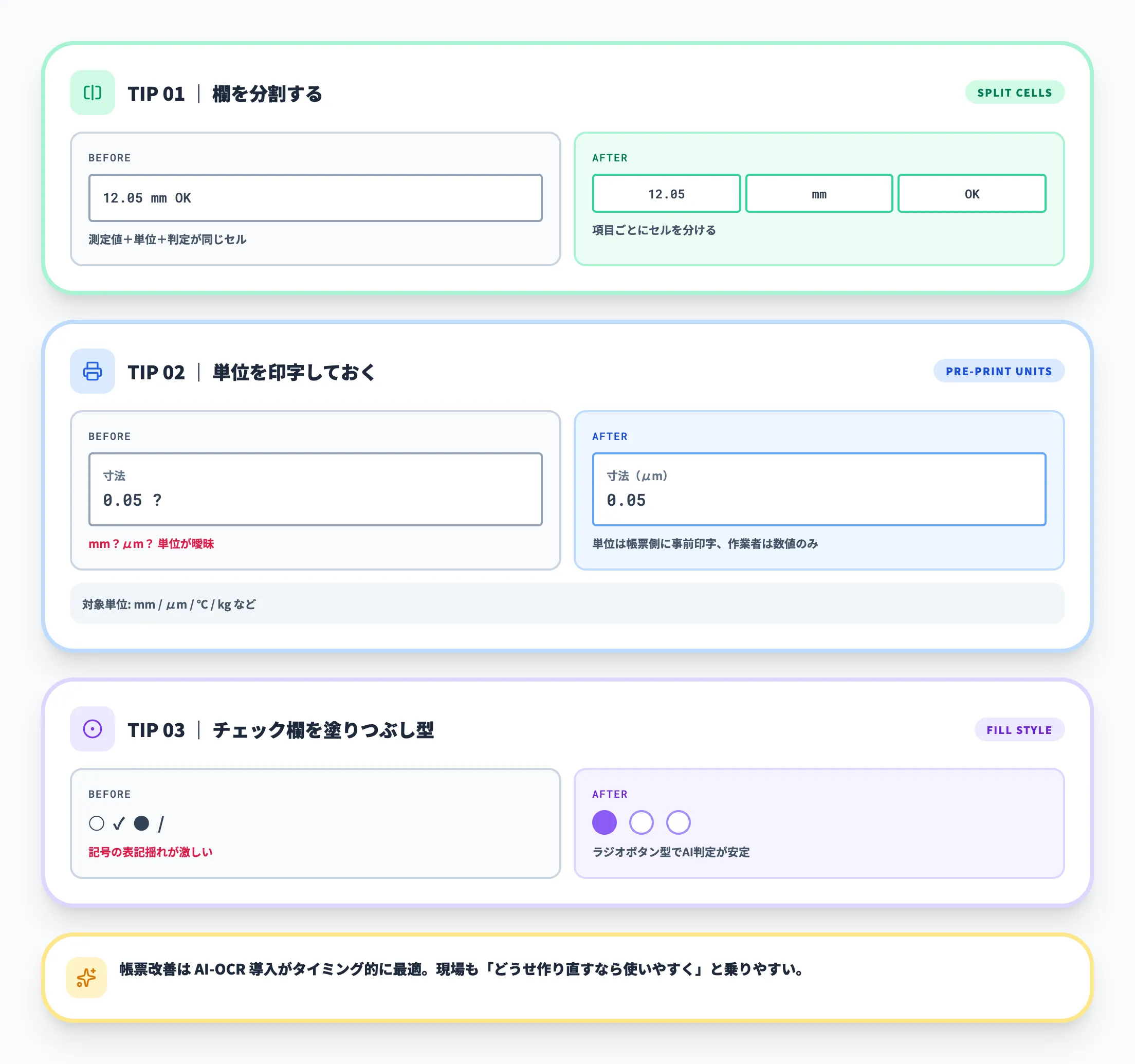Select the middle empty purple radio button
The height and width of the screenshot is (1064, 1135).
pos(640,822)
